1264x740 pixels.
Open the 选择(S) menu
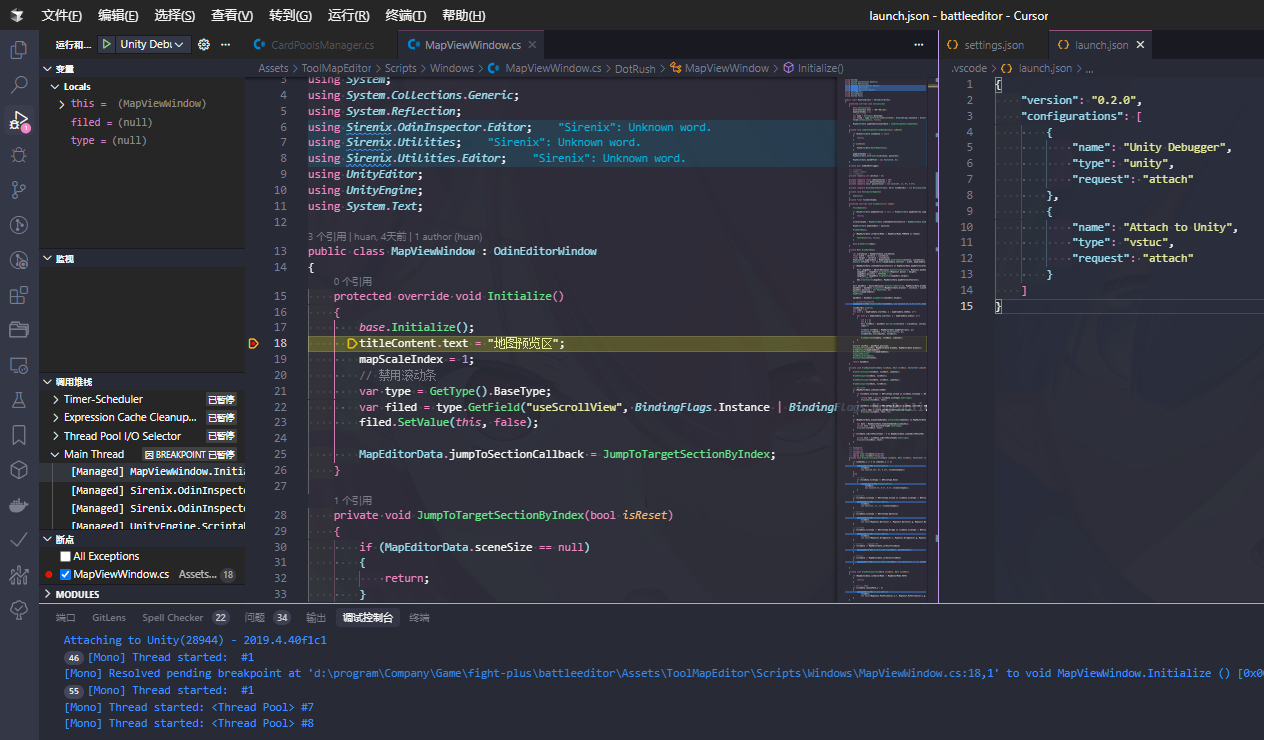175,15
